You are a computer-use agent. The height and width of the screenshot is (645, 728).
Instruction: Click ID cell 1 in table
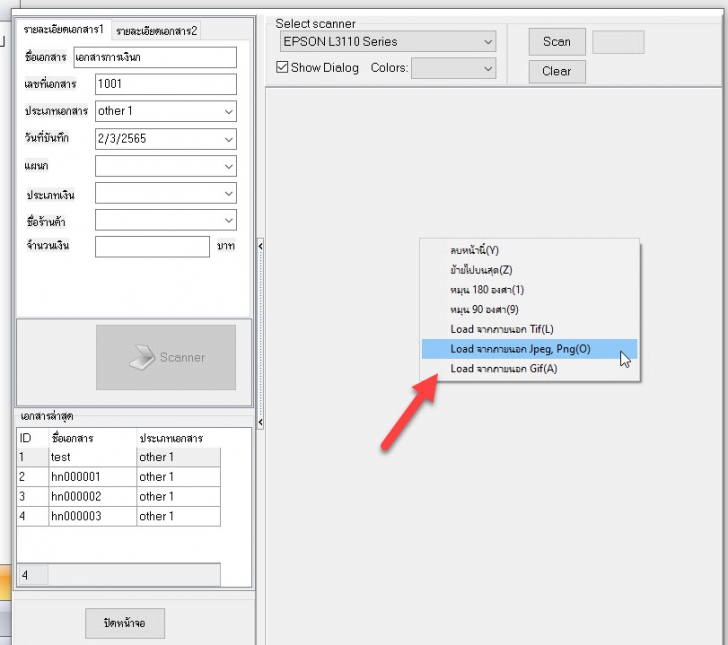[32, 457]
